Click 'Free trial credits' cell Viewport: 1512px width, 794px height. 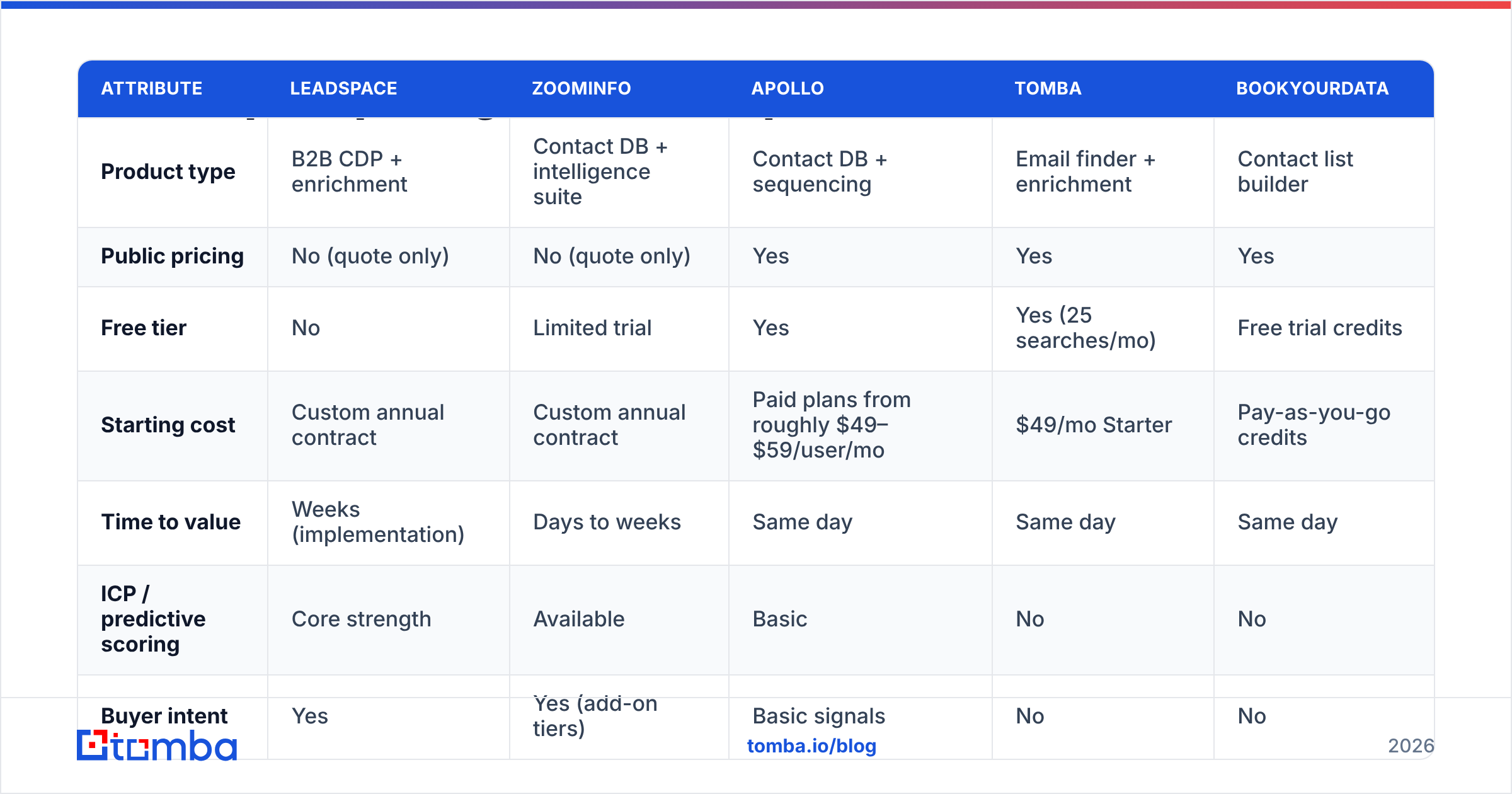click(1324, 328)
